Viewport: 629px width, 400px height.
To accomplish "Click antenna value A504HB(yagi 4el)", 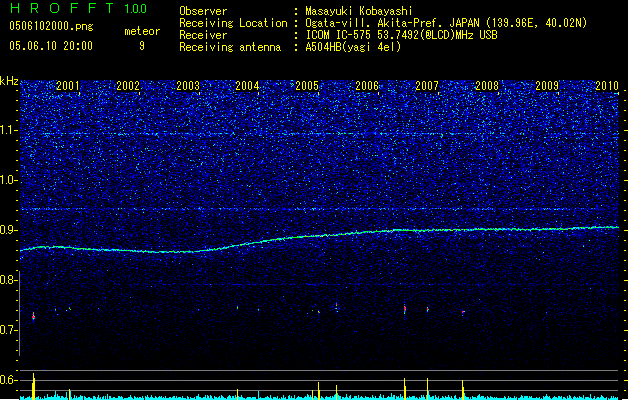I will pos(353,47).
